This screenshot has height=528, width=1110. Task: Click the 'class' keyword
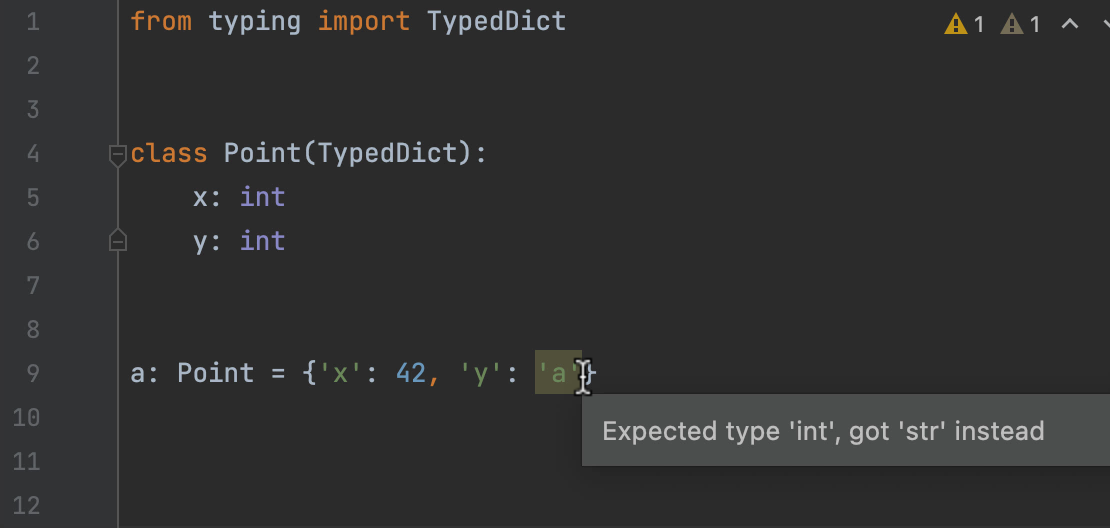point(169,154)
